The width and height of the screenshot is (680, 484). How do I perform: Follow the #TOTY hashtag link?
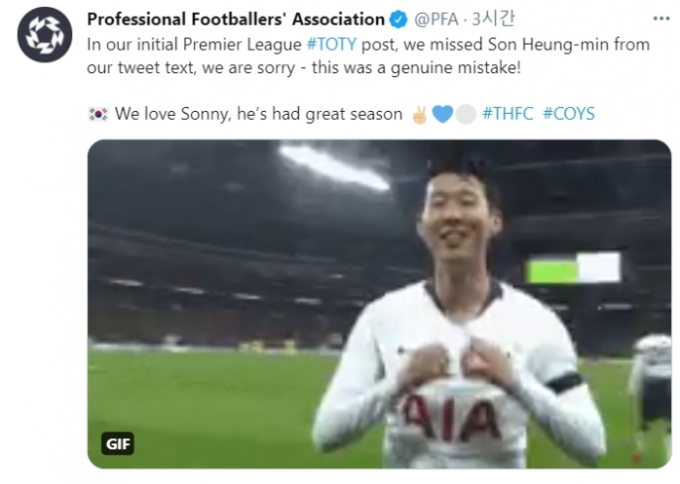331,44
